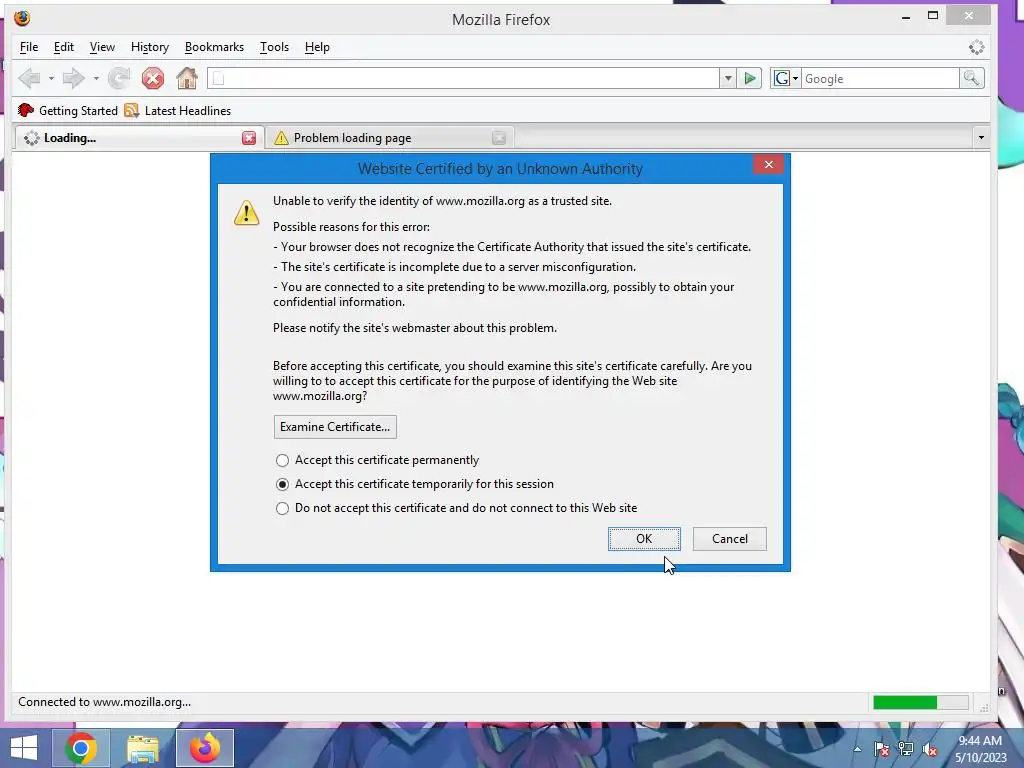Close the Loading tab with its red X
The height and width of the screenshot is (768, 1024).
point(249,138)
